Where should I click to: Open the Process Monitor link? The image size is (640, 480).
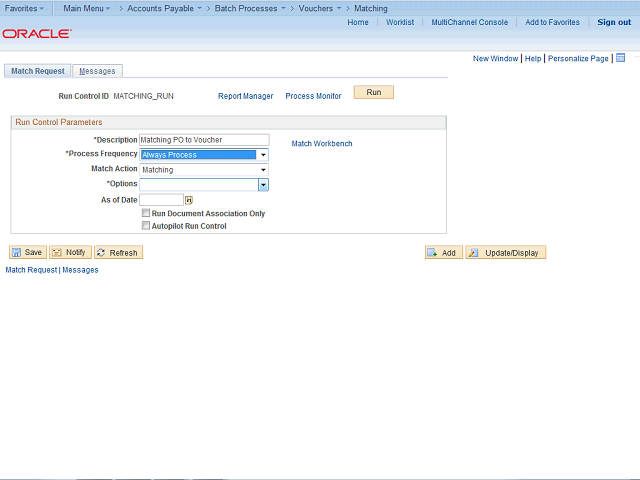click(313, 96)
